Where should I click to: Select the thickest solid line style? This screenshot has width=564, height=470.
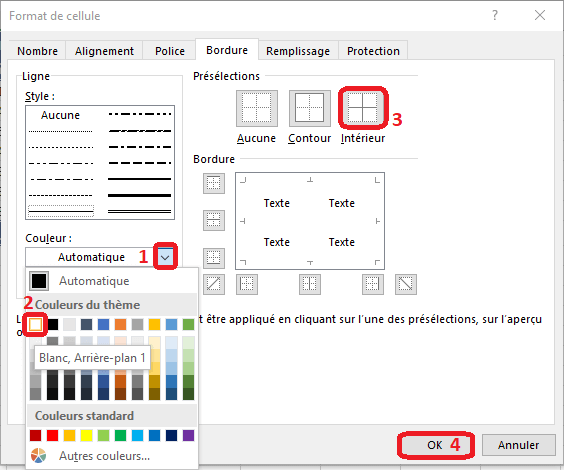tap(140, 195)
